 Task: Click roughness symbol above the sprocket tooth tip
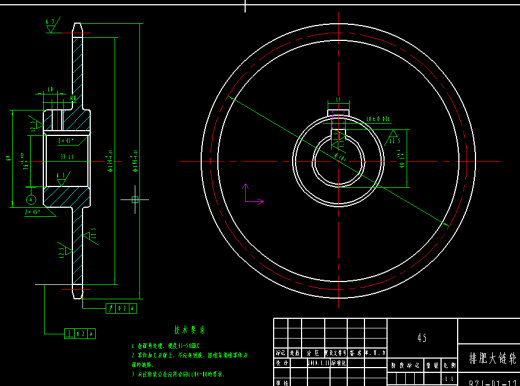point(52,25)
